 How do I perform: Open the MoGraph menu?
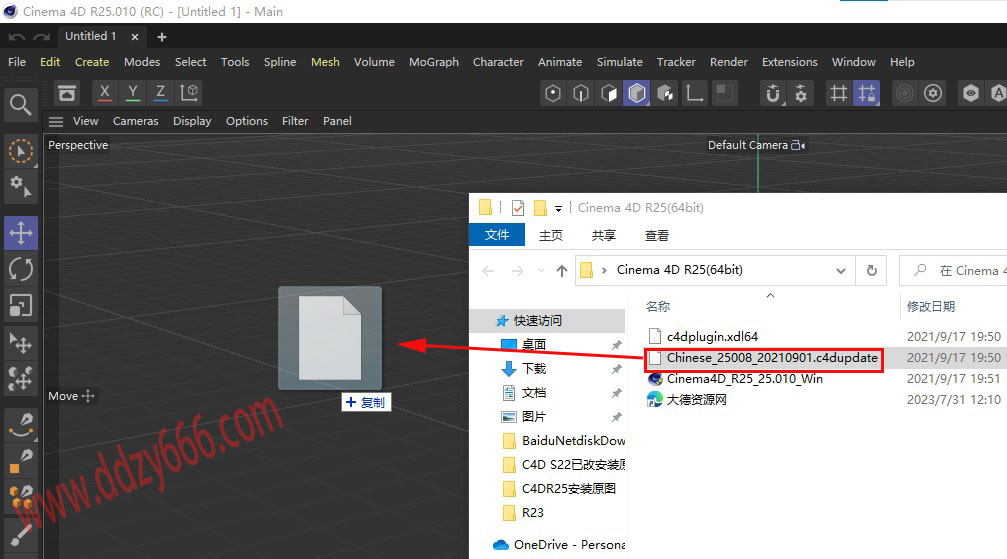pyautogui.click(x=434, y=62)
